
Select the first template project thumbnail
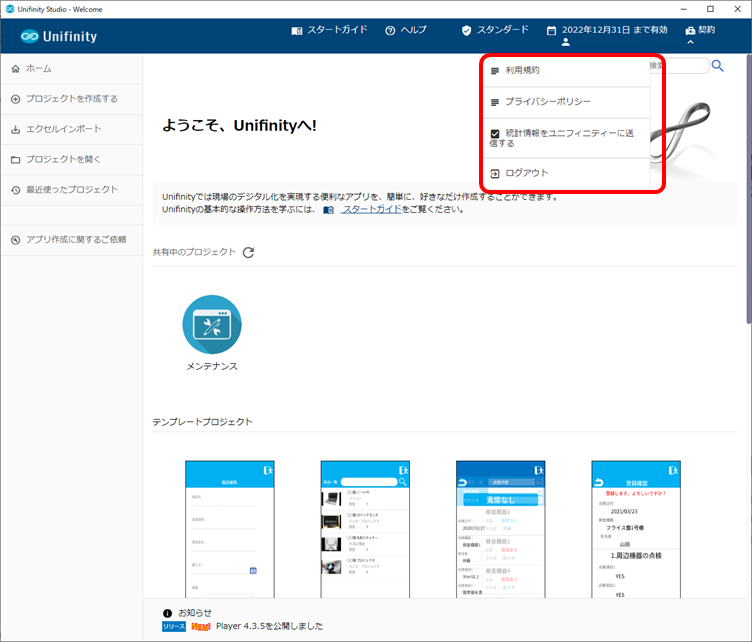click(229, 528)
